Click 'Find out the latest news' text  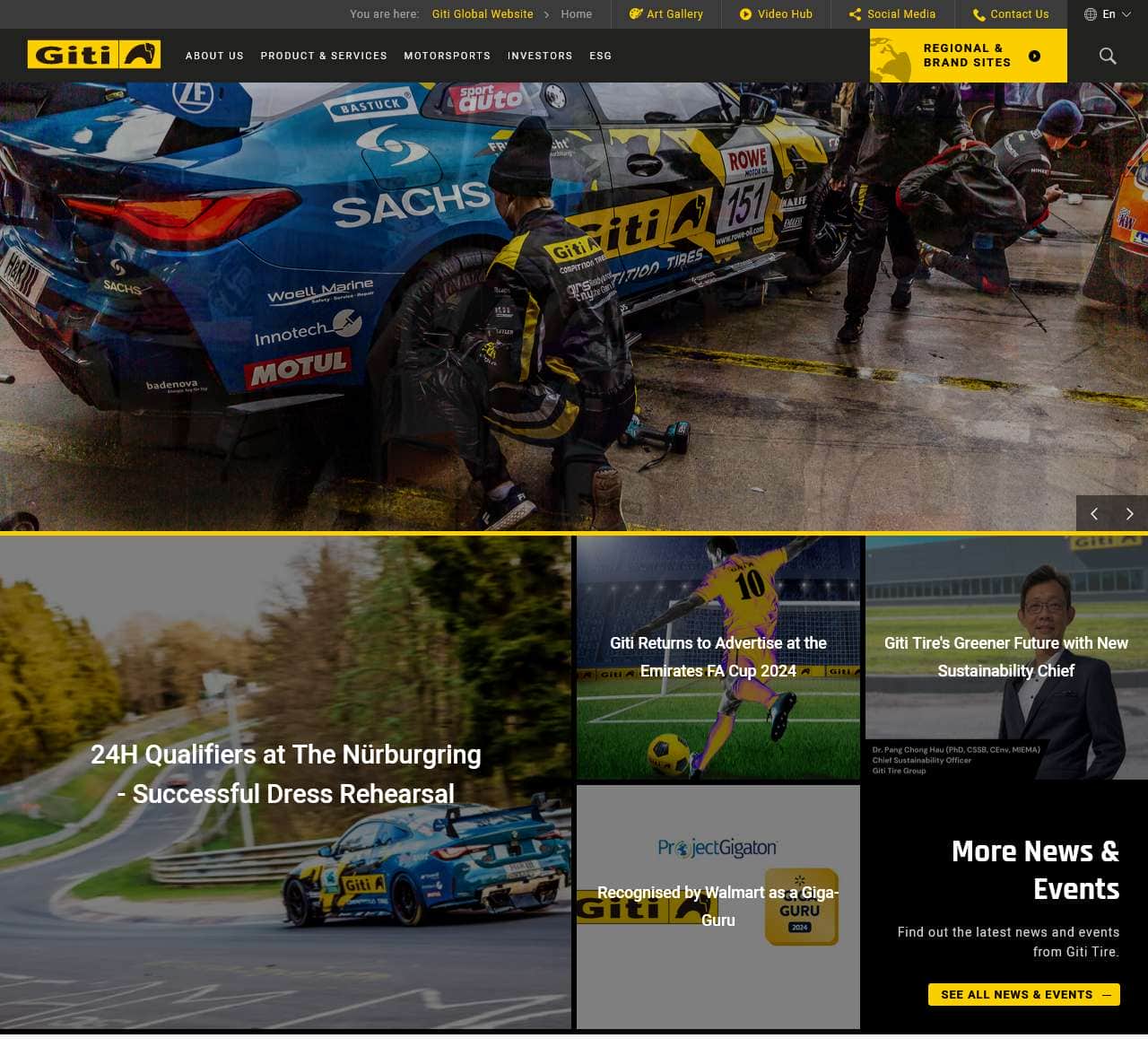(1008, 942)
